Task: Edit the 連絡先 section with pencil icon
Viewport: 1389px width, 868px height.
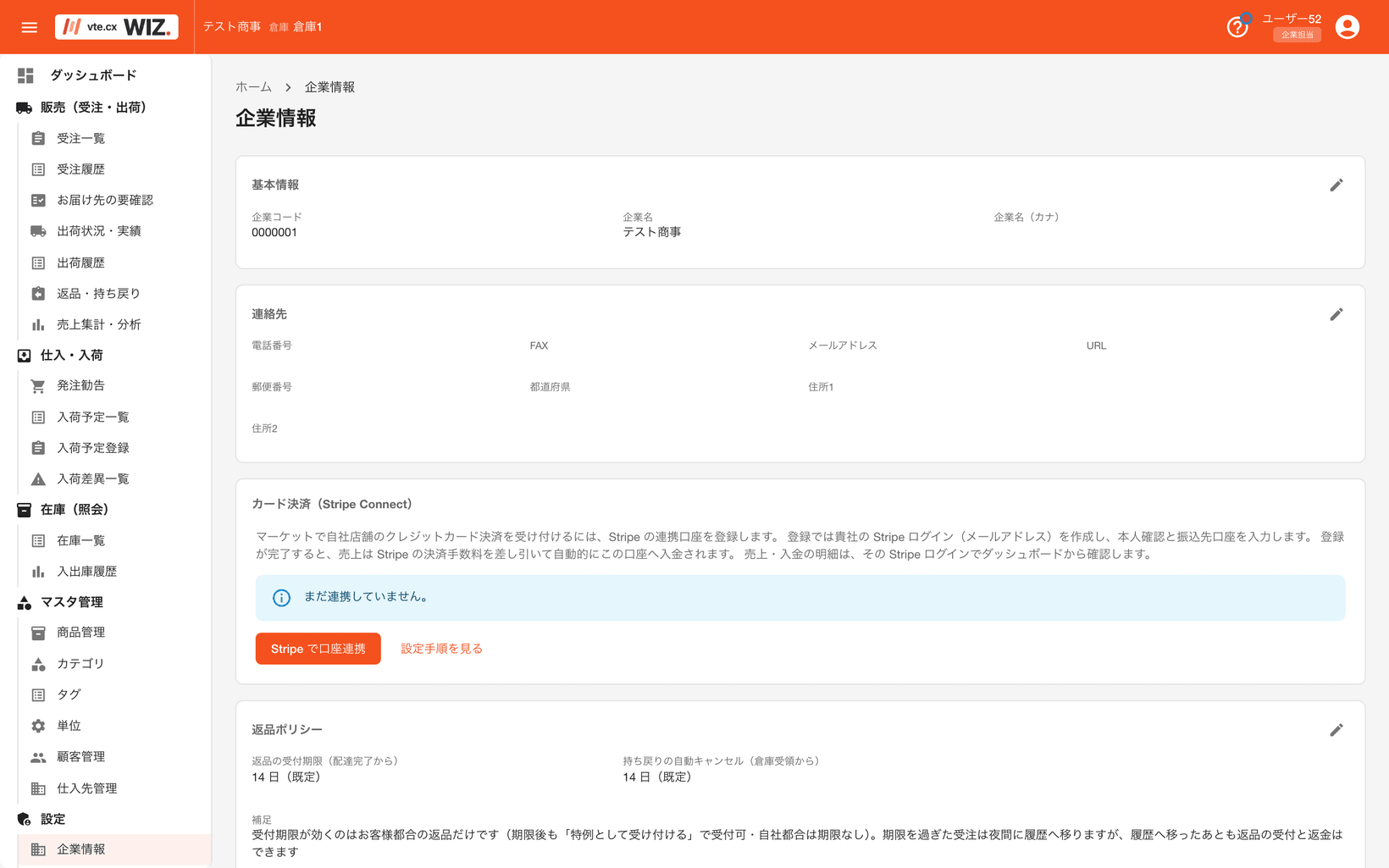Action: pyautogui.click(x=1336, y=314)
